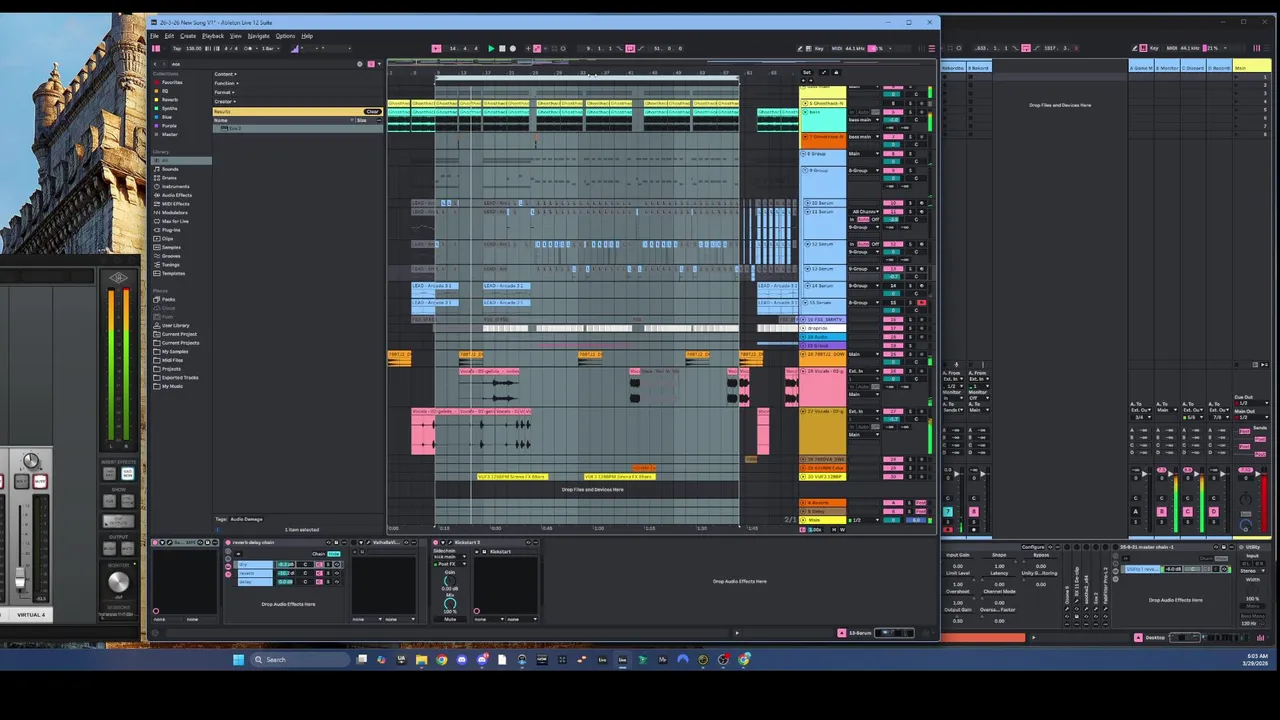The height and width of the screenshot is (720, 1280).
Task: Click Hide in the chain list
Action: coord(334,554)
